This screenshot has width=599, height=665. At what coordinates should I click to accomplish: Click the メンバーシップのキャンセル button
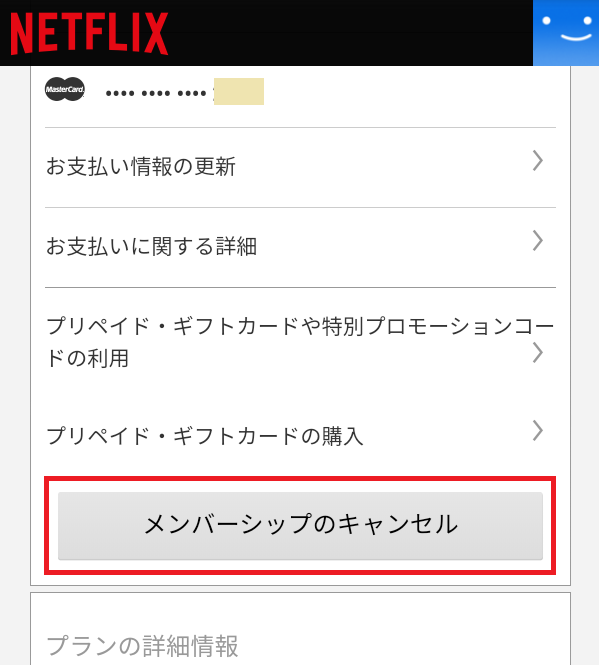click(300, 525)
